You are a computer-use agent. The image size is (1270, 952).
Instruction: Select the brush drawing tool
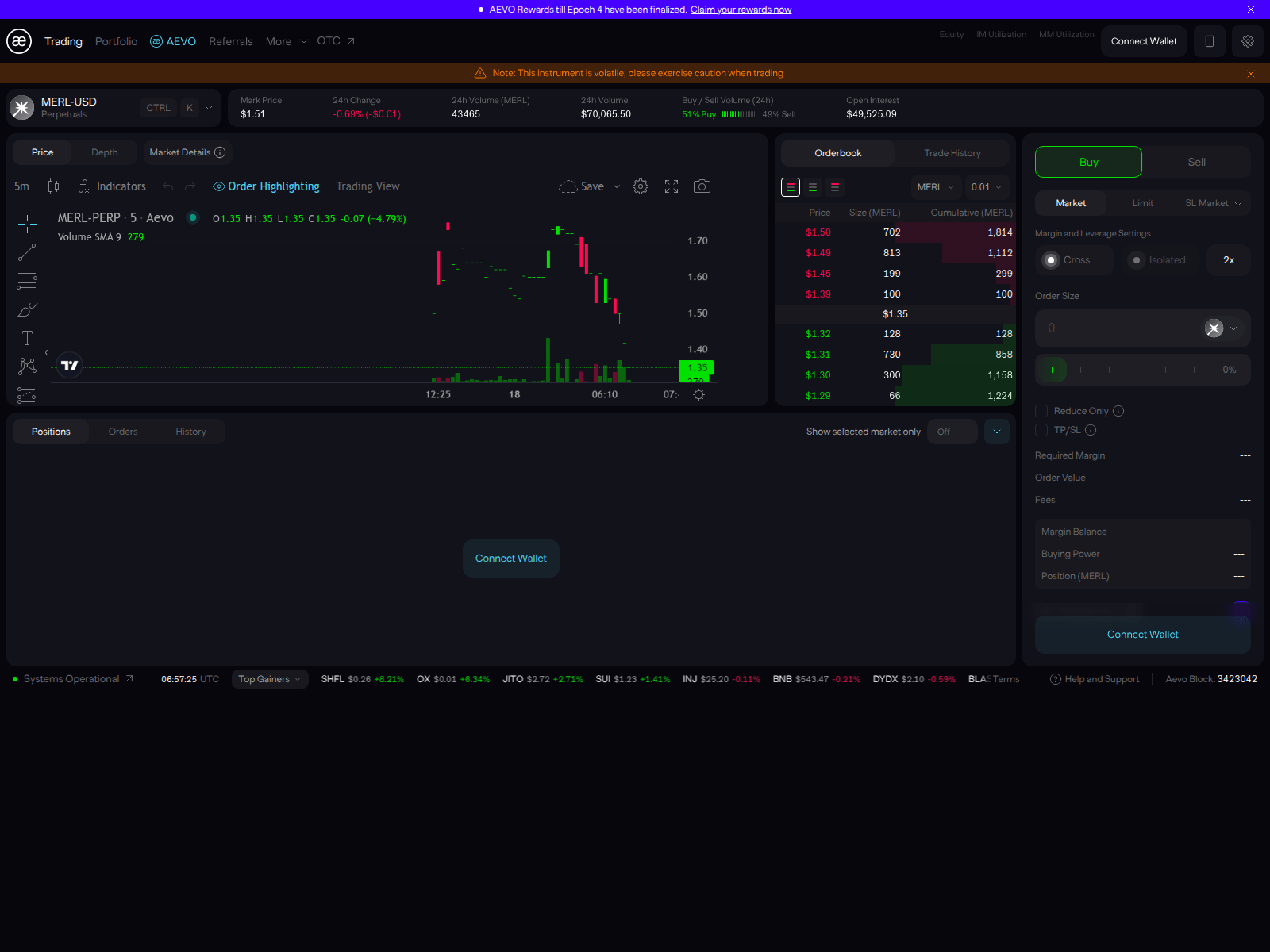pyautogui.click(x=27, y=309)
